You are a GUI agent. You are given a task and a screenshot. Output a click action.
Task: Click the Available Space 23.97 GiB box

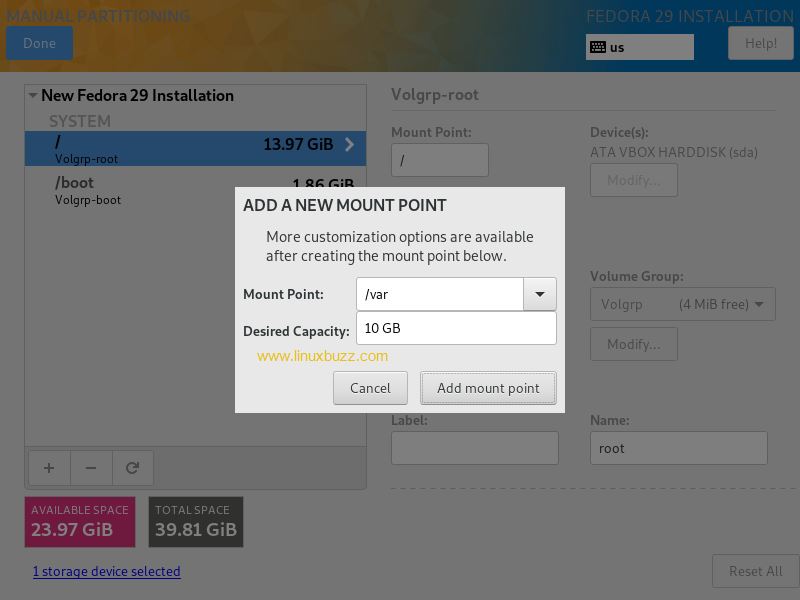(x=80, y=522)
